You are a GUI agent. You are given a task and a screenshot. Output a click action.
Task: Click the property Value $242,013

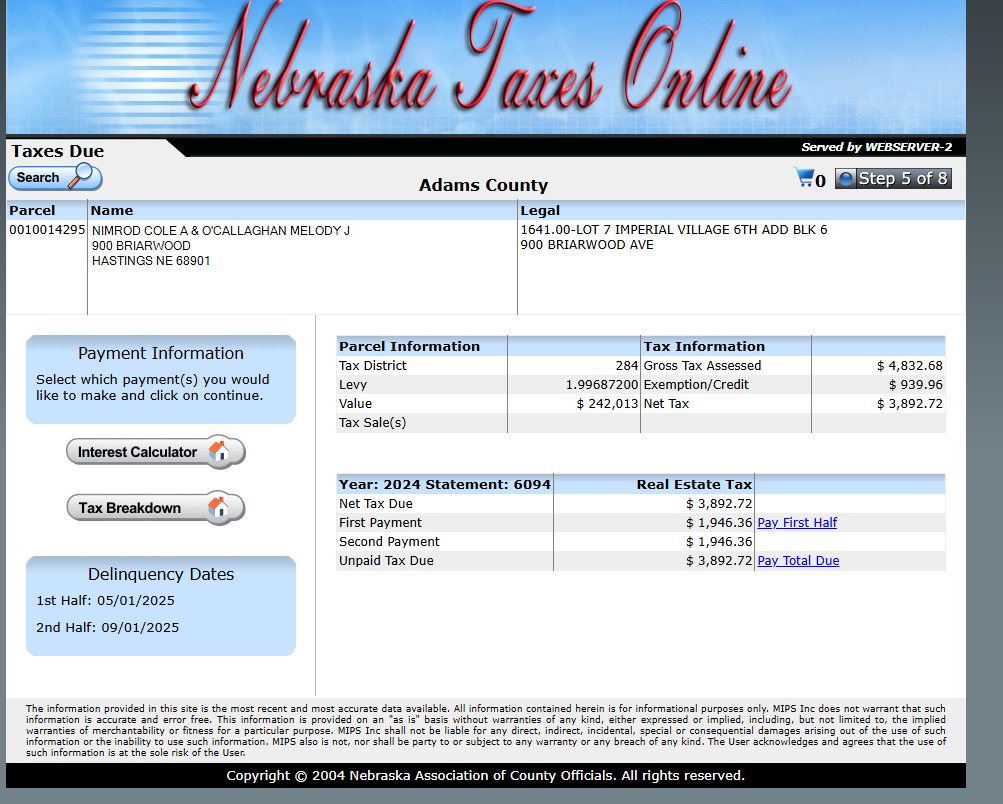pyautogui.click(x=607, y=404)
